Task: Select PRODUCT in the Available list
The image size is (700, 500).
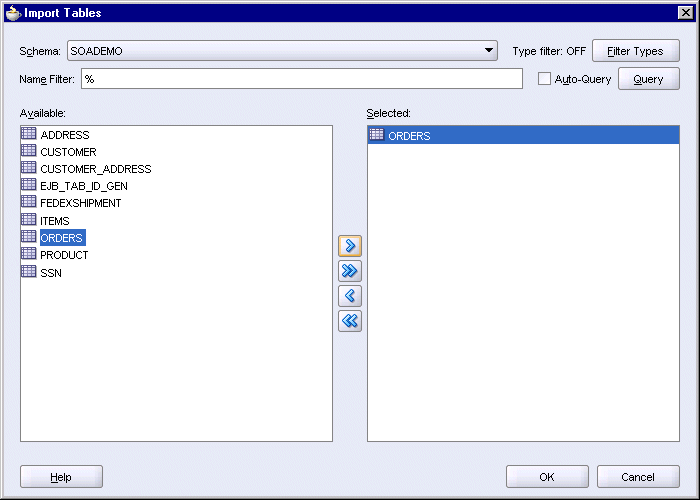Action: [64, 255]
